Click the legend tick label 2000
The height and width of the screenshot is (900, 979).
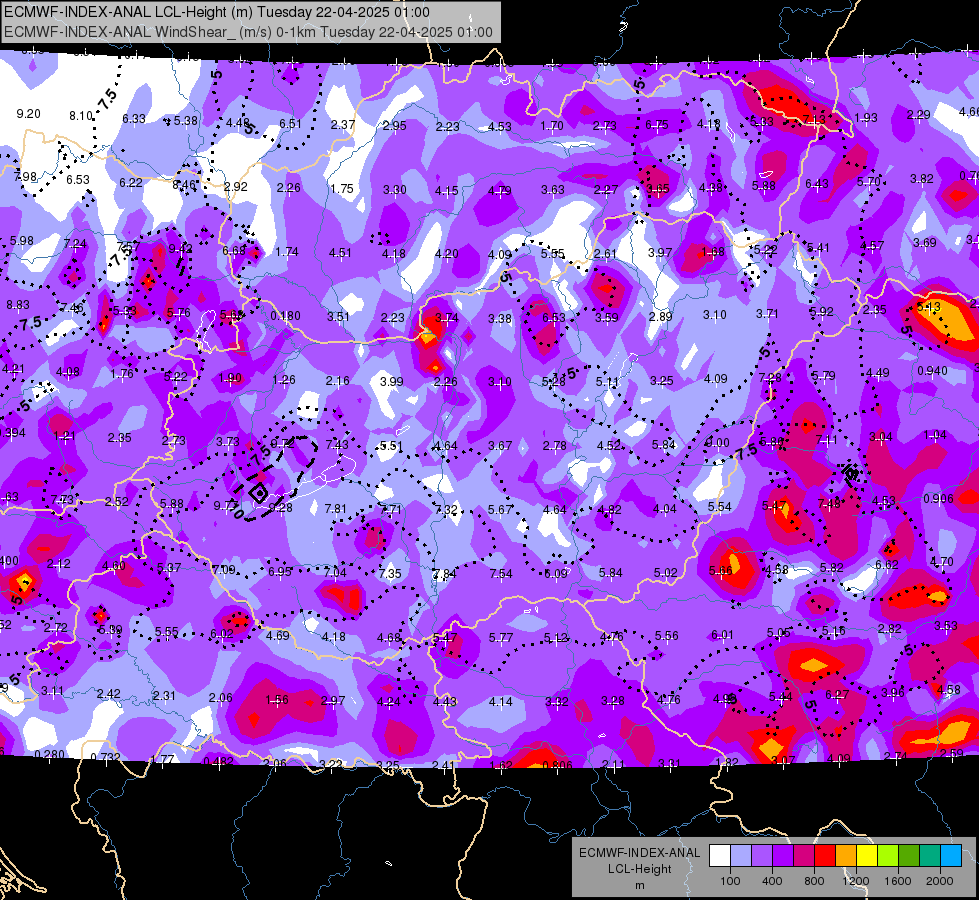pyautogui.click(x=940, y=881)
